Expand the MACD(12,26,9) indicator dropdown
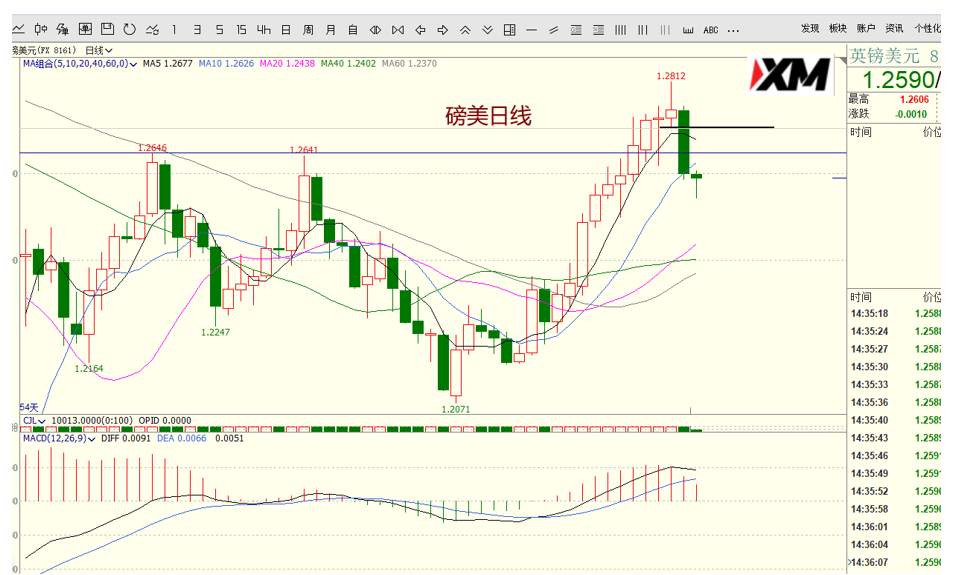 click(x=59, y=438)
